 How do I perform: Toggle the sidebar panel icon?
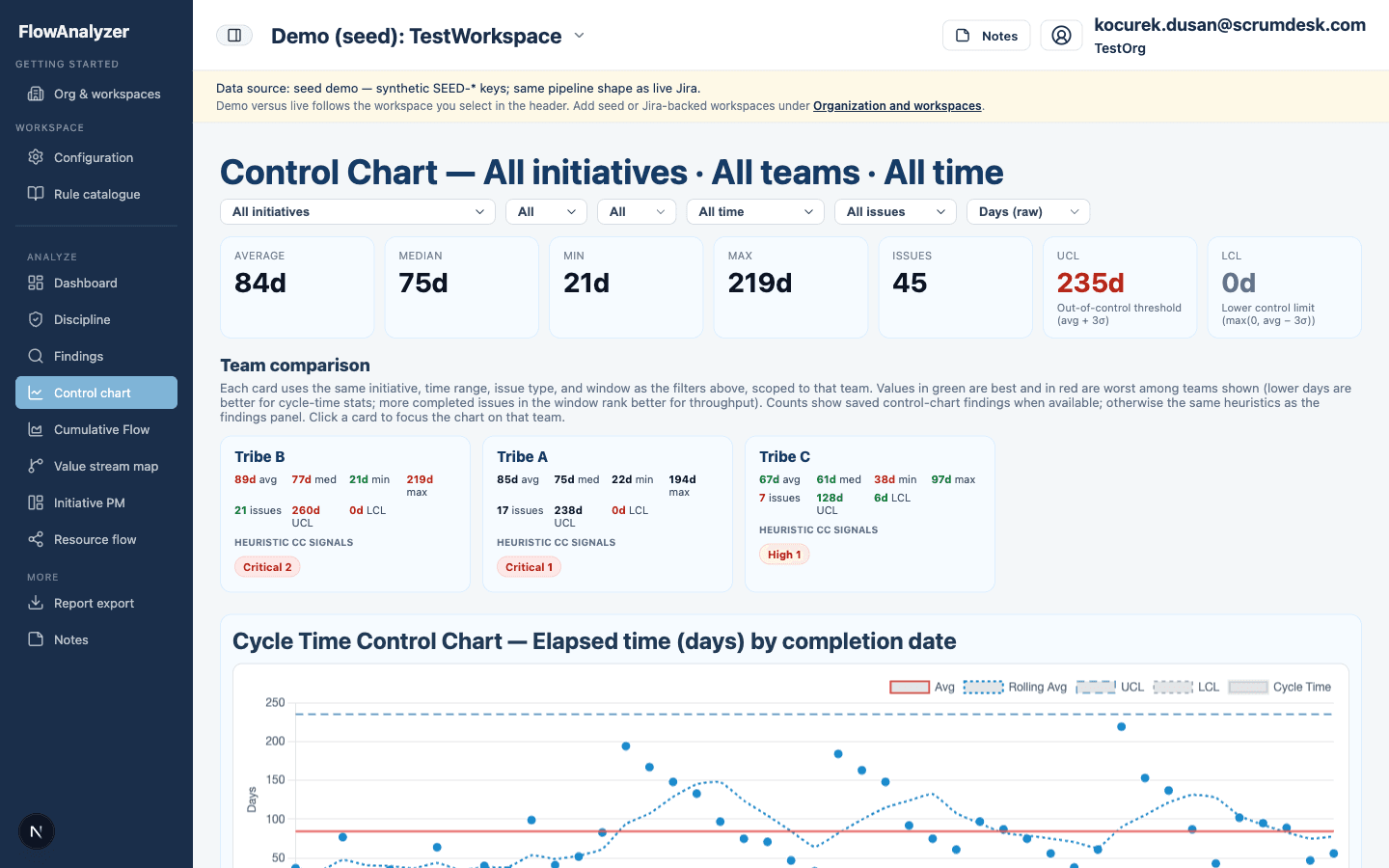pyautogui.click(x=234, y=36)
